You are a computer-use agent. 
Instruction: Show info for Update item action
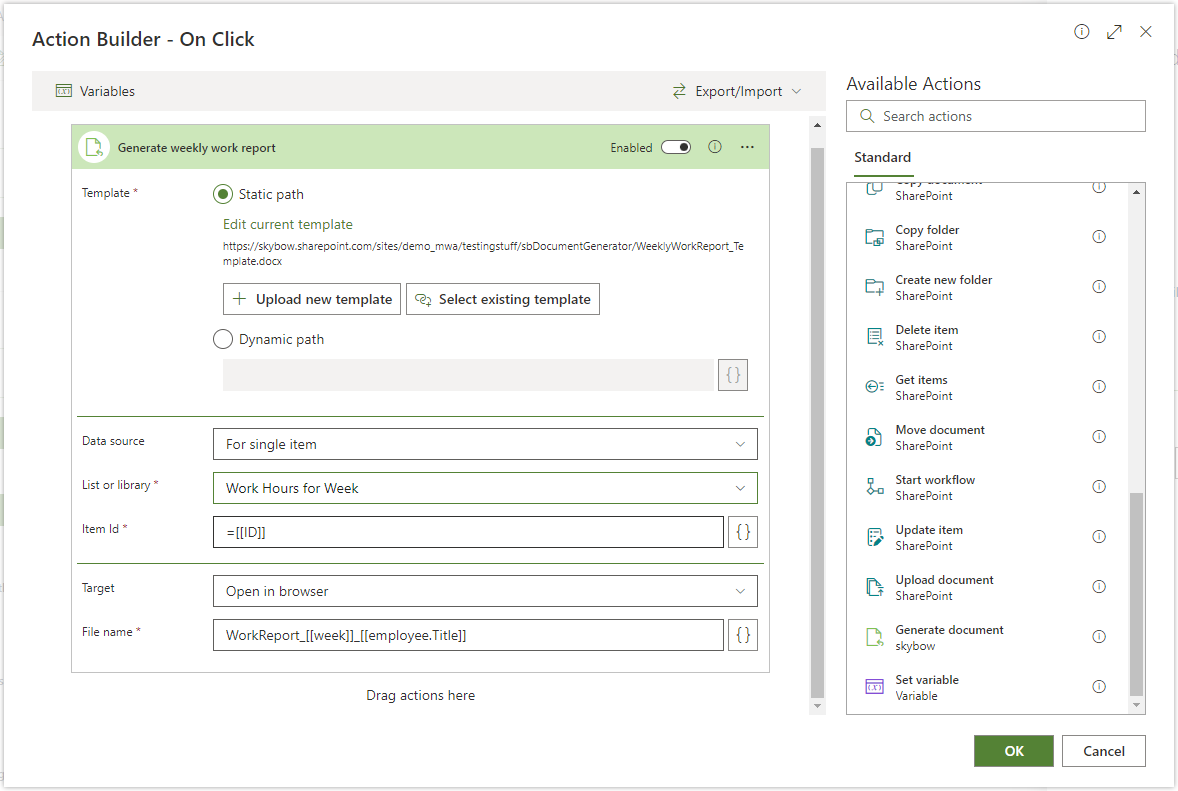(x=1099, y=536)
